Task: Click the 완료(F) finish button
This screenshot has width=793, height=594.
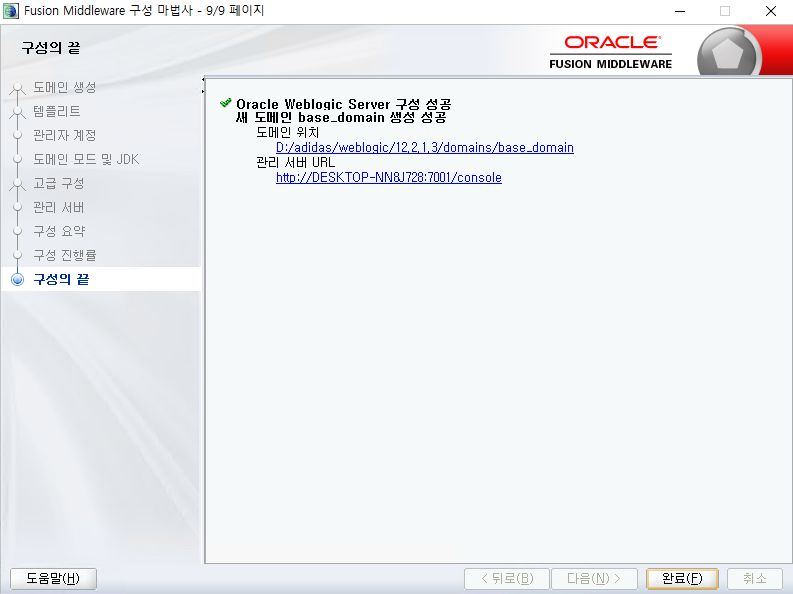Action: [682, 578]
